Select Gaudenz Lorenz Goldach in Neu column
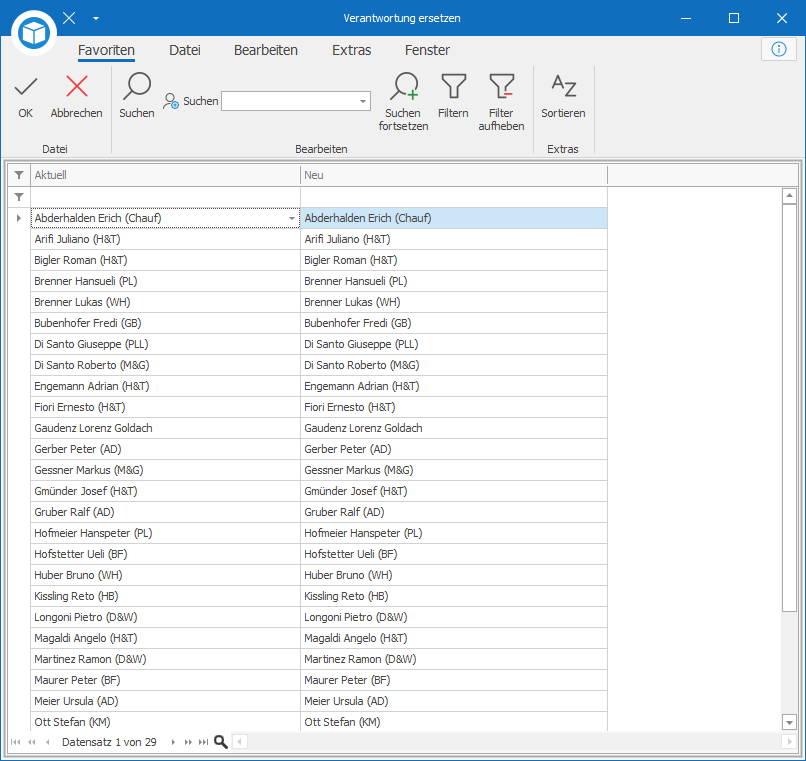Screen dimensions: 806x761 click(453, 428)
